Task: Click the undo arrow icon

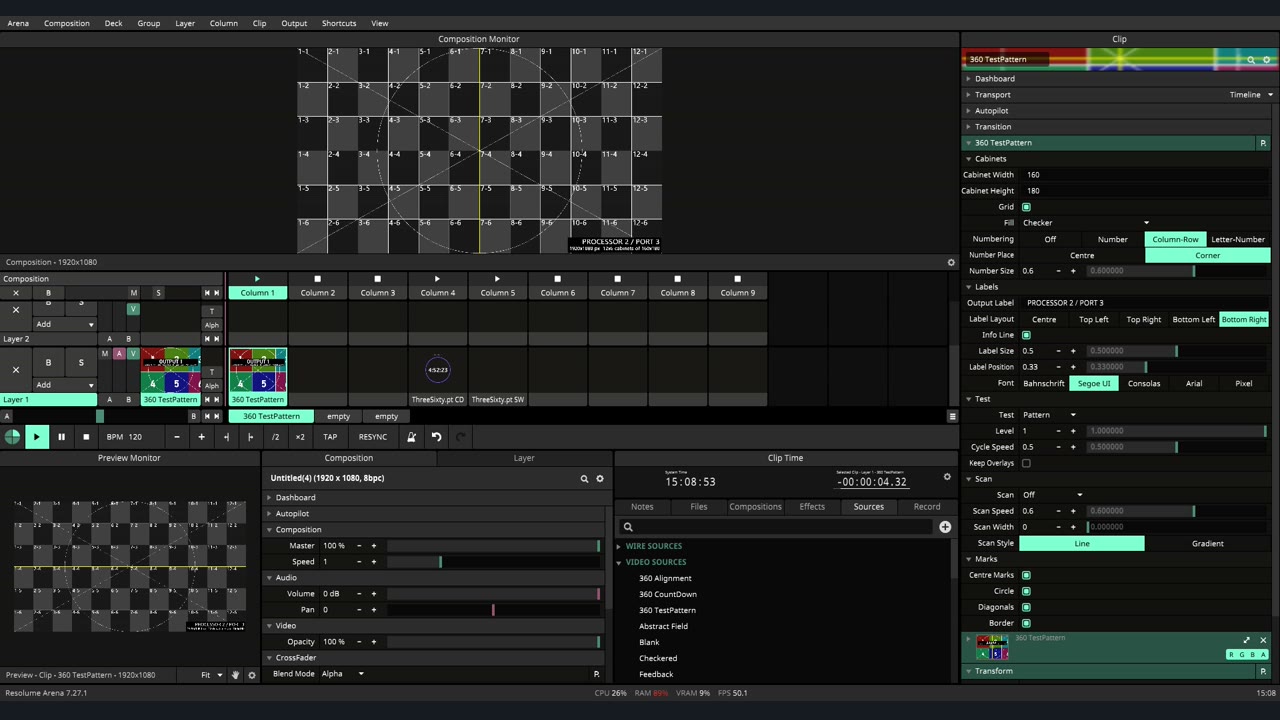Action: (x=436, y=437)
